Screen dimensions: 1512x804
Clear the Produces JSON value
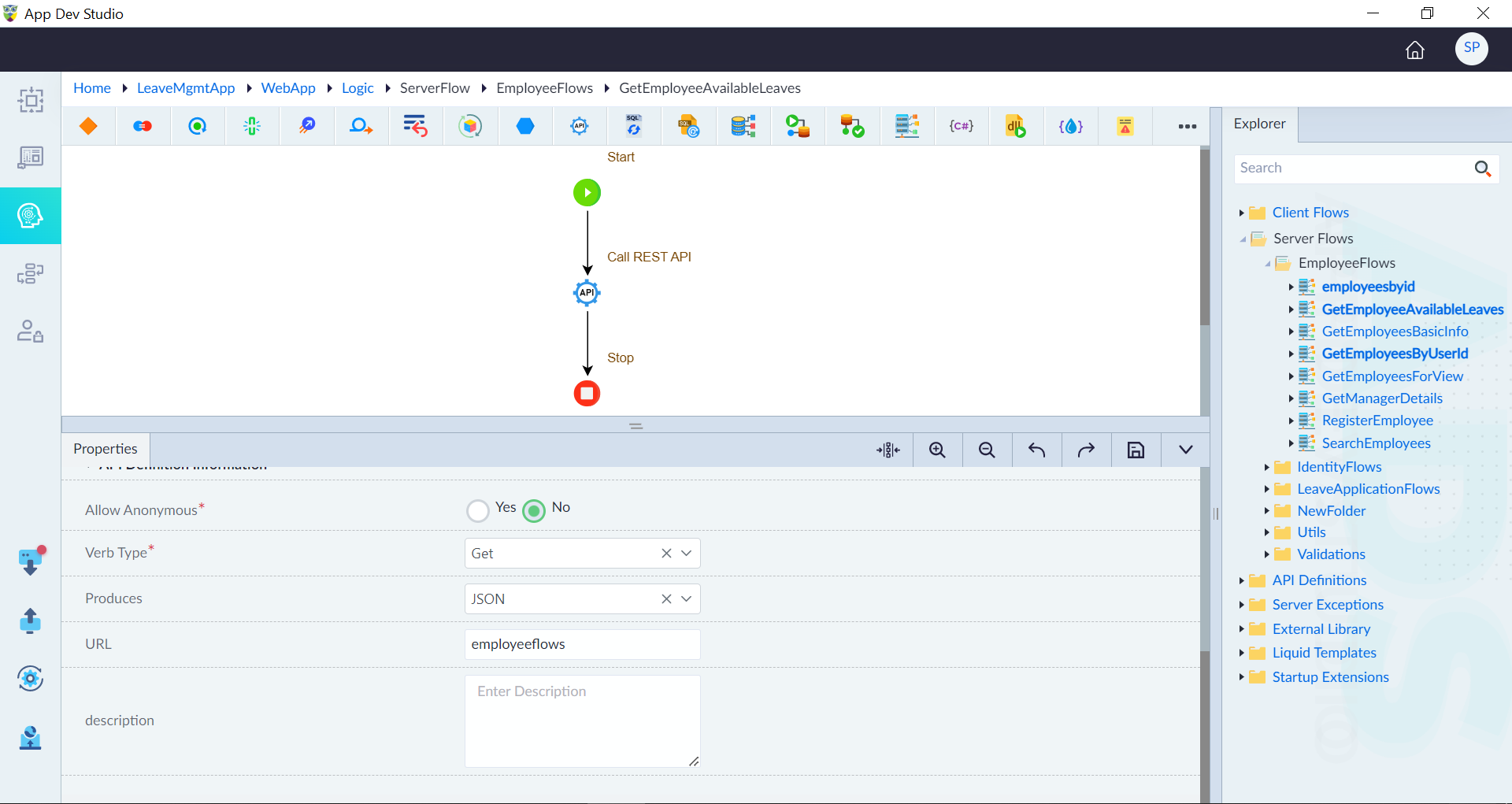(666, 599)
